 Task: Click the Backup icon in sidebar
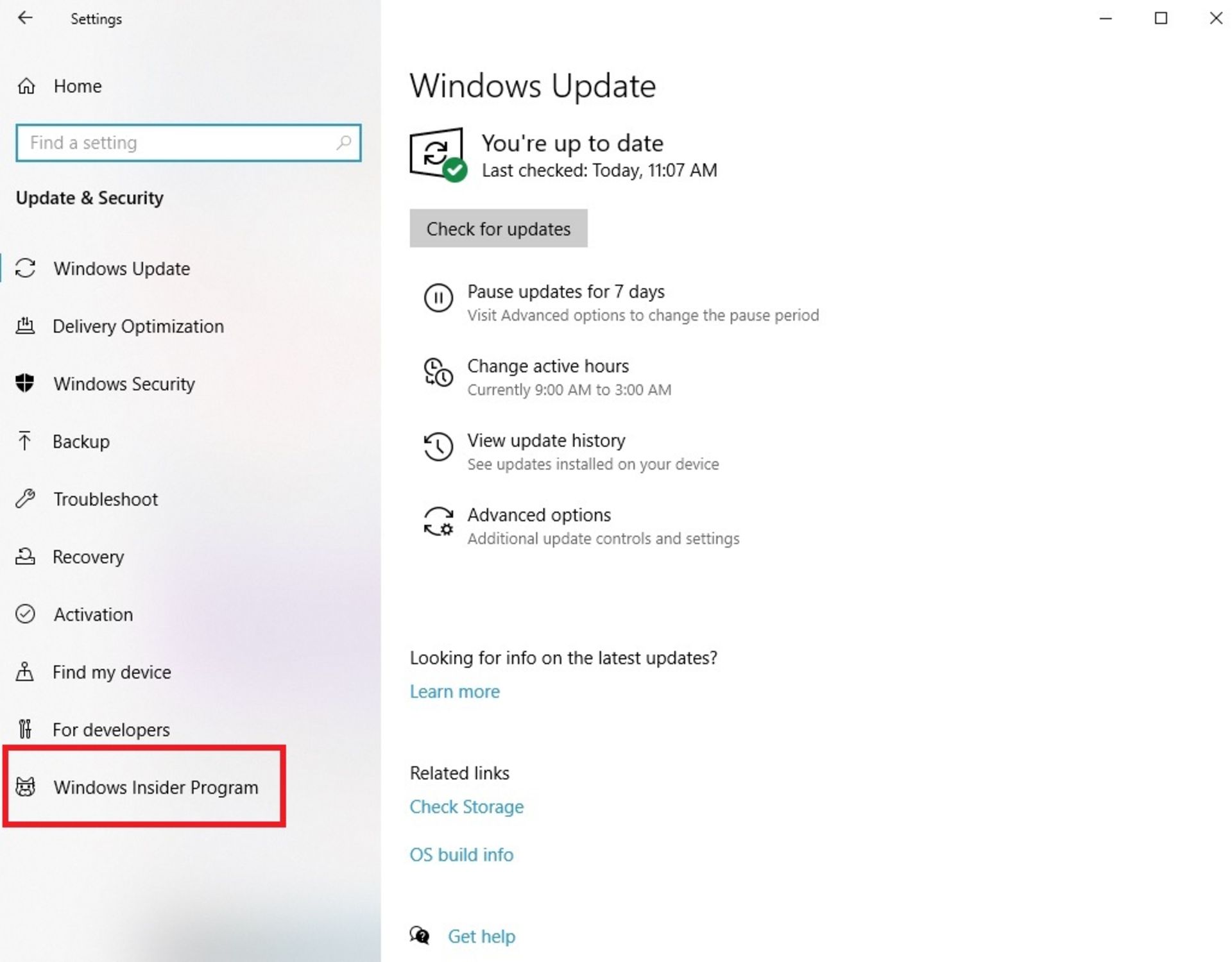[x=26, y=440]
